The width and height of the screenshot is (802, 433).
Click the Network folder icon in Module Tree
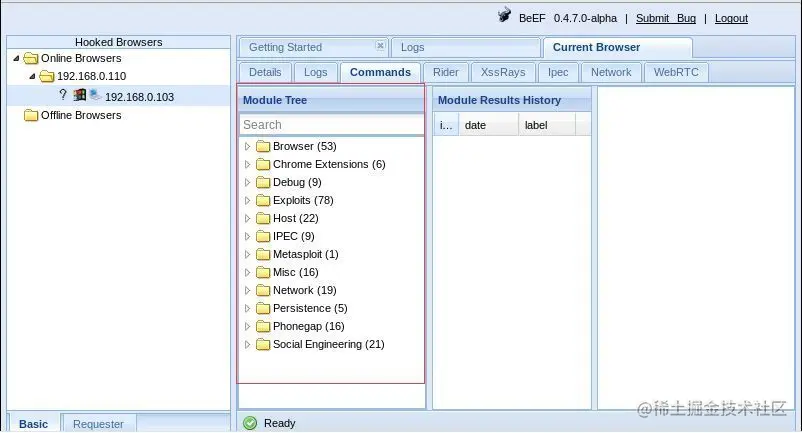263,290
